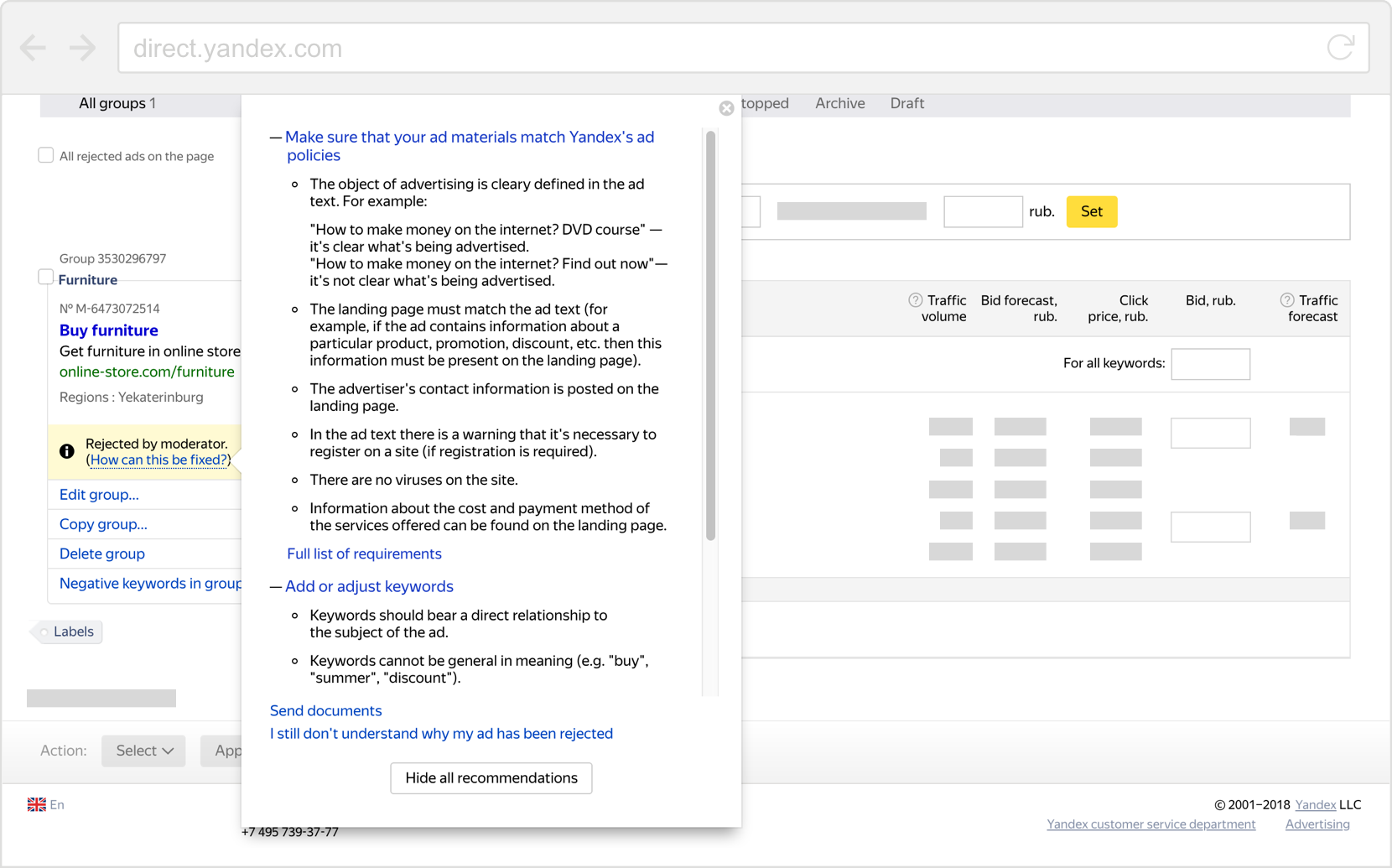Tick the Furniture group checkbox
The height and width of the screenshot is (868, 1392).
coord(46,278)
